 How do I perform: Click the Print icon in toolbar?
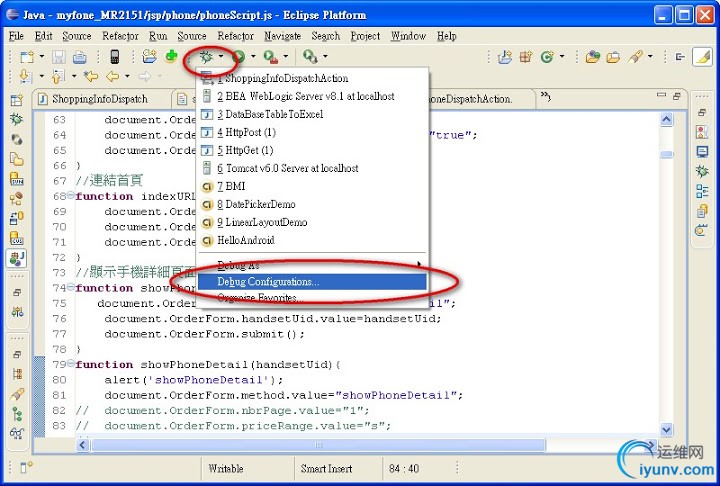(79, 57)
